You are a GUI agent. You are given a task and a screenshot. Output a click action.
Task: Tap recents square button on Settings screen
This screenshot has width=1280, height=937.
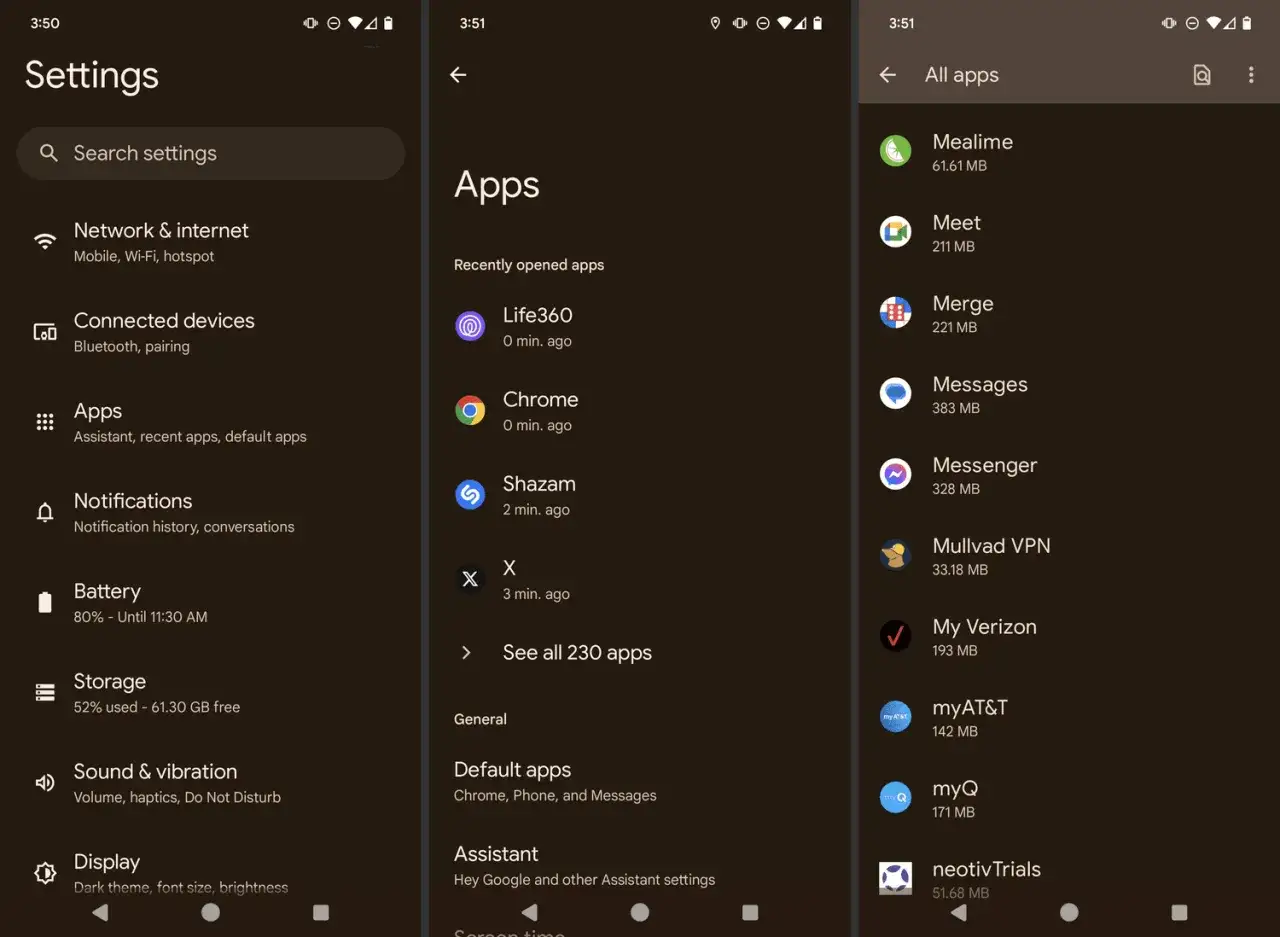321,912
